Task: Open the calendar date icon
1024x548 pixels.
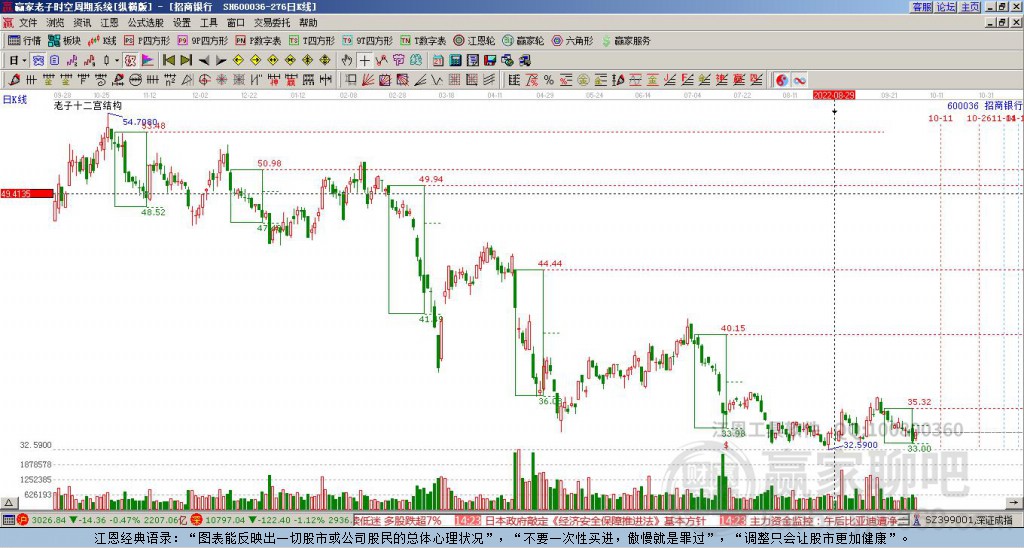Action: coord(438,60)
